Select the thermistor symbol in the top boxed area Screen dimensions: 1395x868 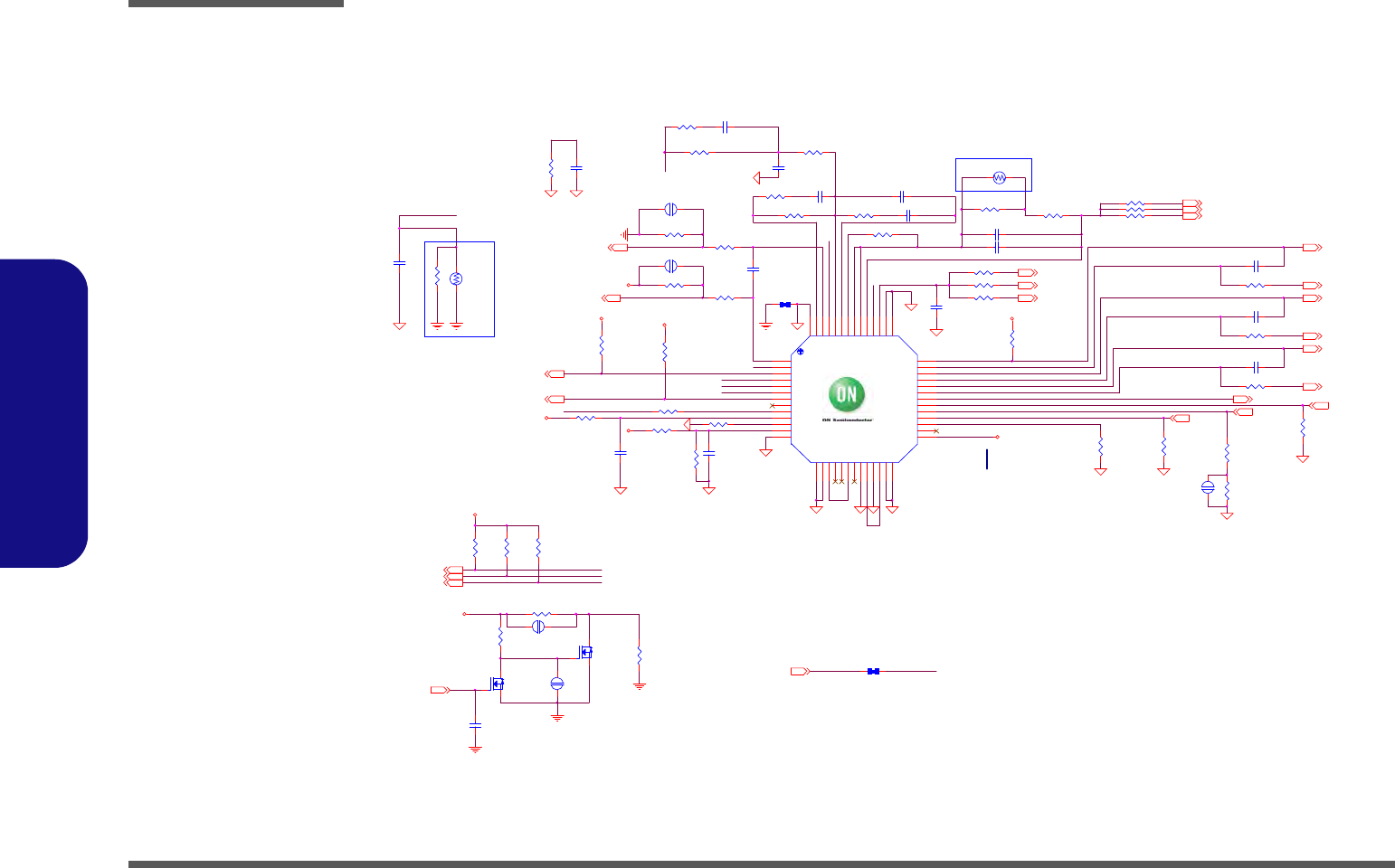(x=999, y=178)
